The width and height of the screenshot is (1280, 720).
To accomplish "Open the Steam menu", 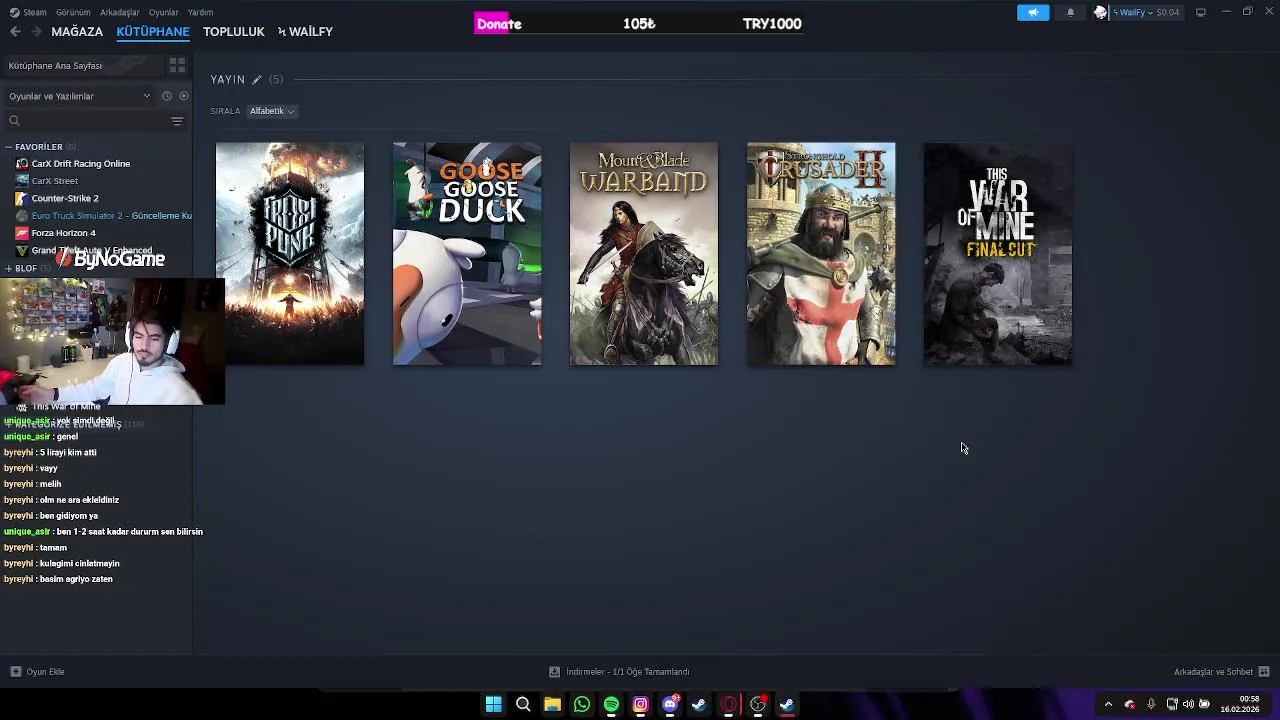I will pos(29,12).
